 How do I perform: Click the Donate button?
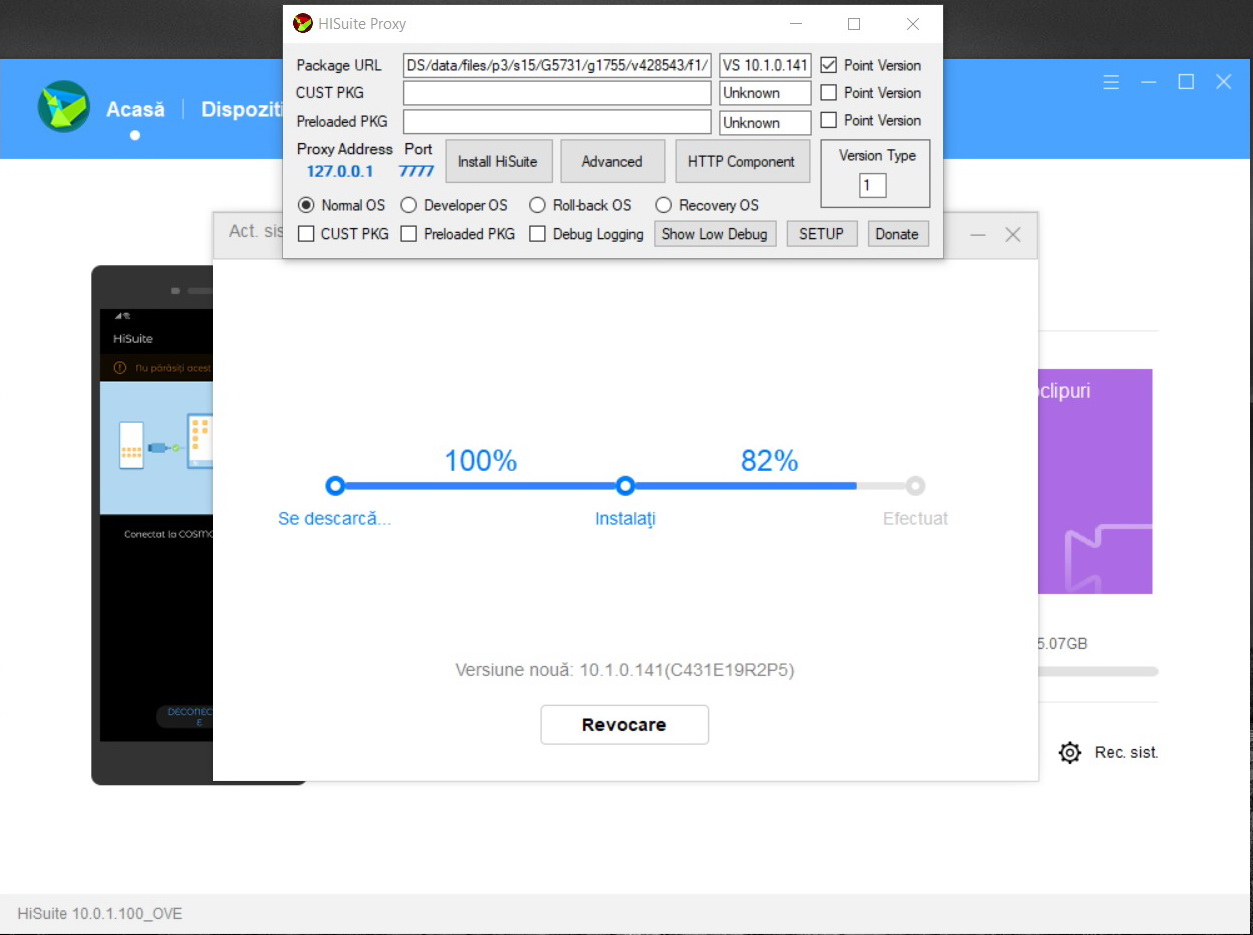(897, 234)
